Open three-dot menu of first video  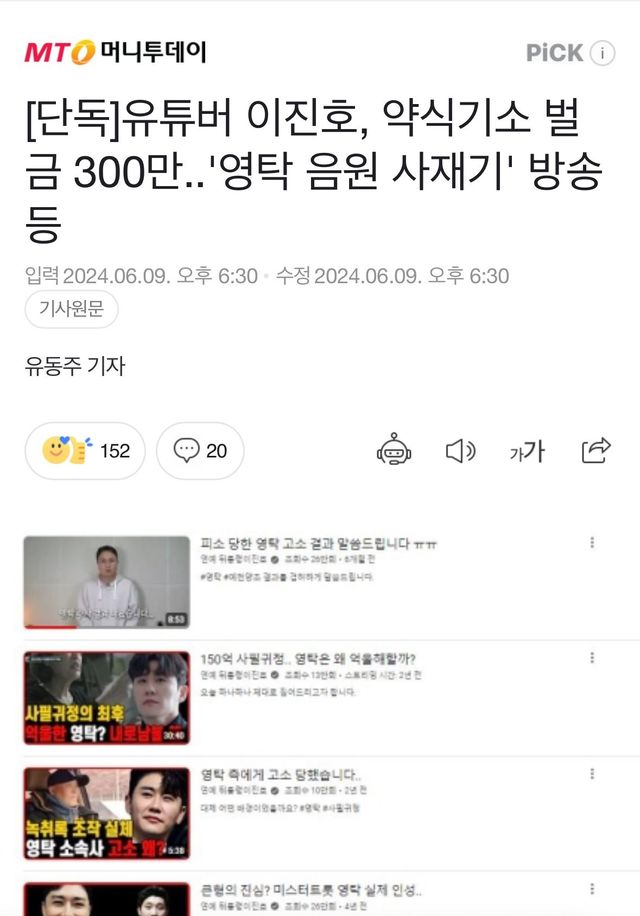tap(592, 542)
